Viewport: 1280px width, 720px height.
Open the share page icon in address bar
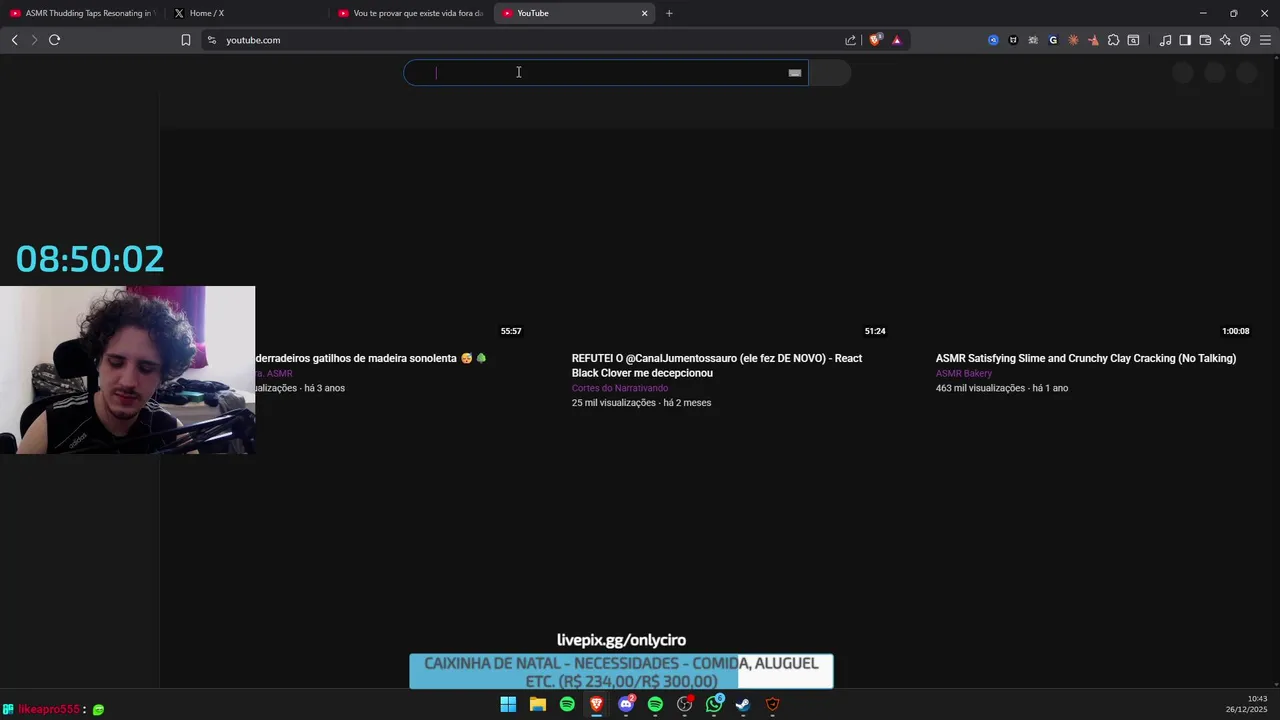click(x=850, y=40)
